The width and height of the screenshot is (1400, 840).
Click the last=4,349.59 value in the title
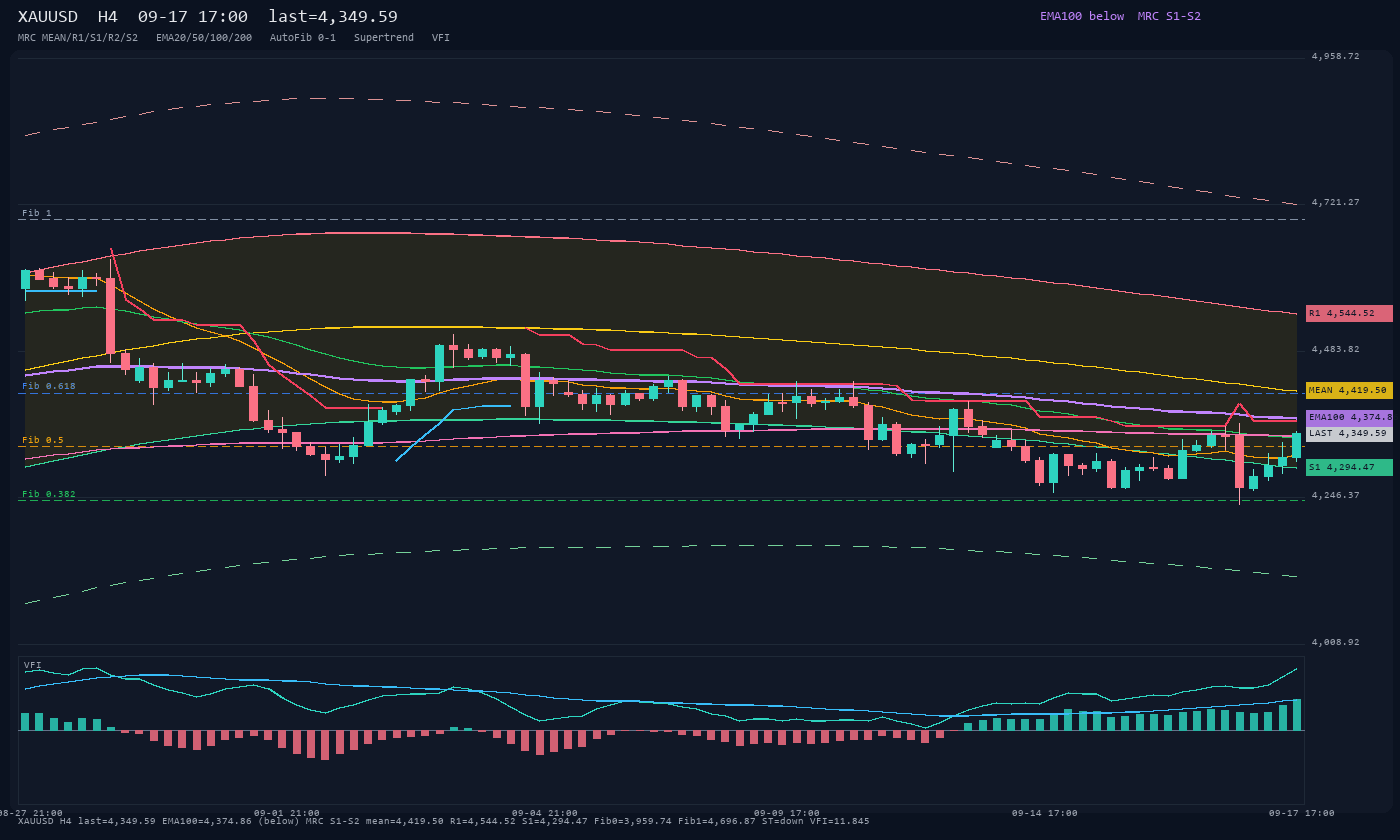point(333,17)
